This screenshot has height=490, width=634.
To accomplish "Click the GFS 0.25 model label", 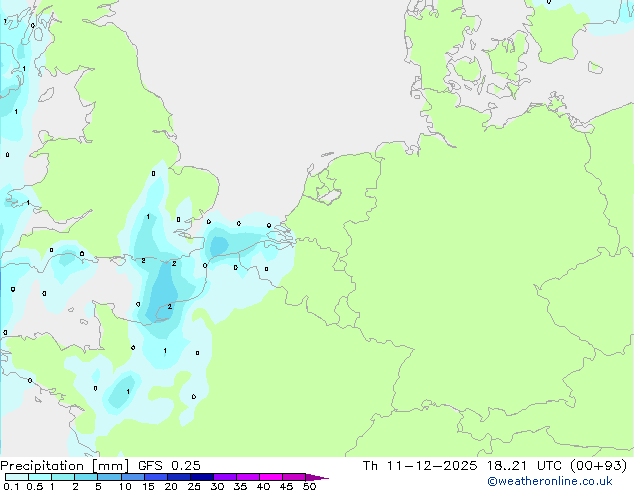I will click(x=169, y=466).
